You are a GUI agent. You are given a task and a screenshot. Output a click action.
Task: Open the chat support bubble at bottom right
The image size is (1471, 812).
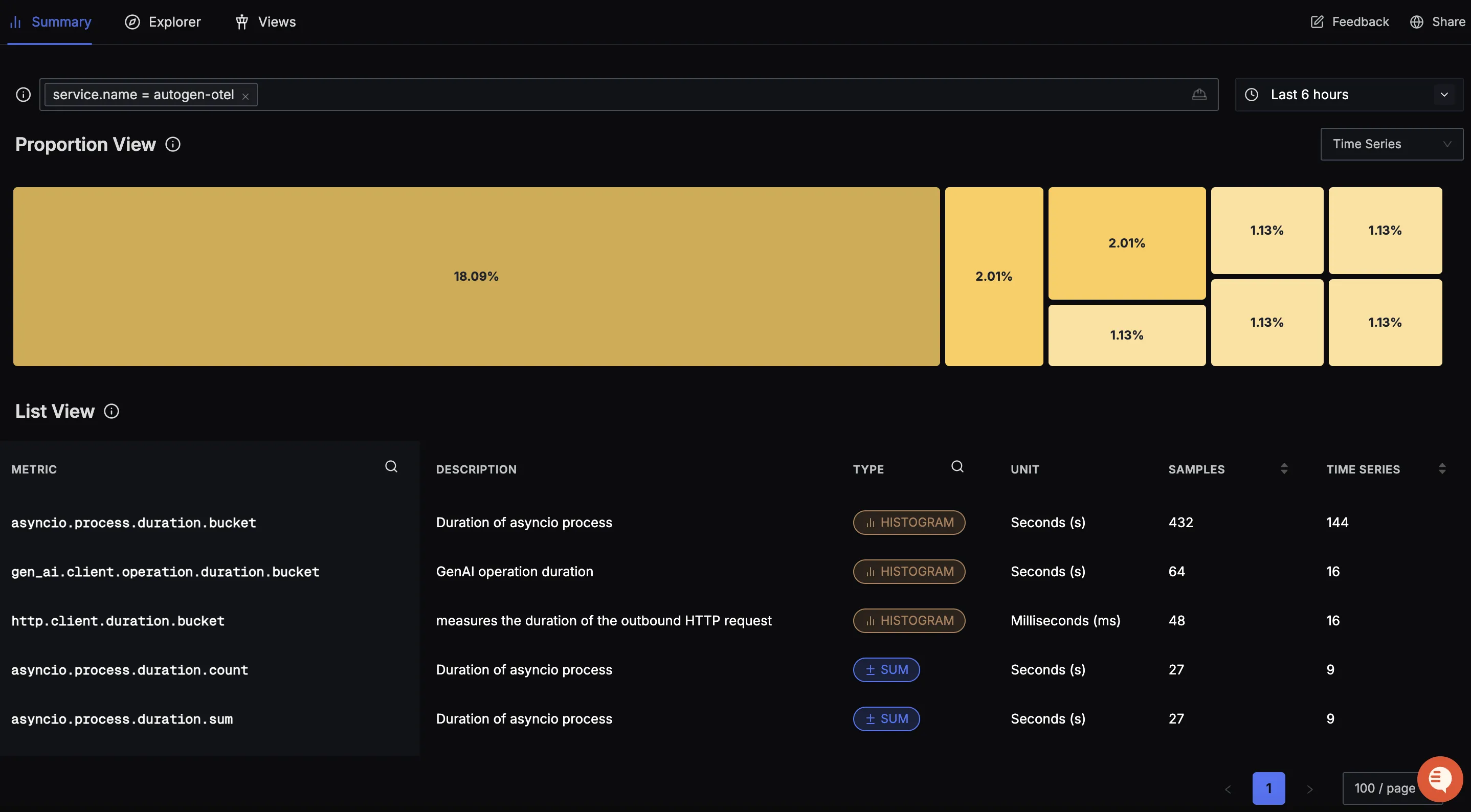pyautogui.click(x=1440, y=779)
